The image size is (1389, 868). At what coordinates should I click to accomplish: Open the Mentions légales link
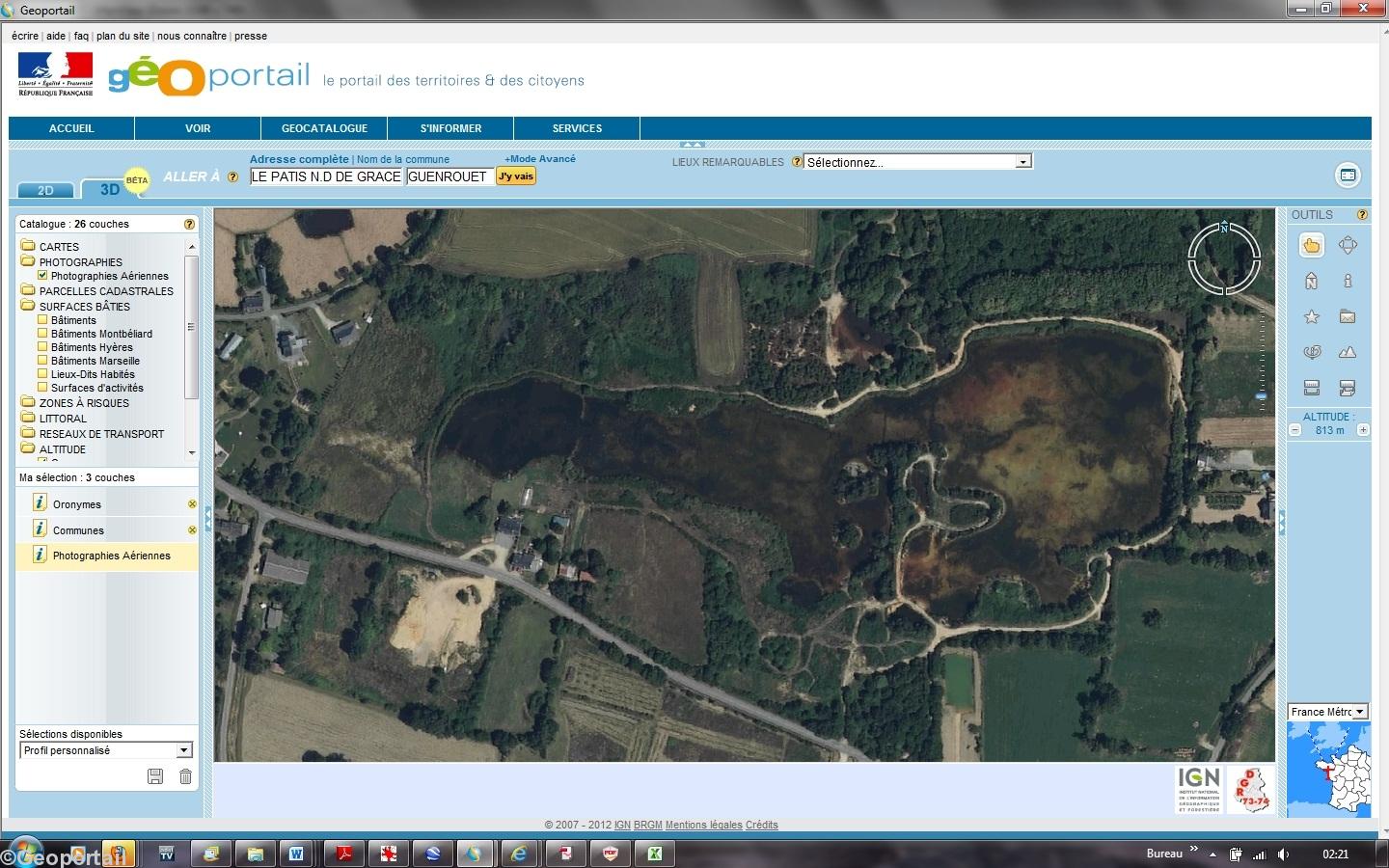point(703,825)
